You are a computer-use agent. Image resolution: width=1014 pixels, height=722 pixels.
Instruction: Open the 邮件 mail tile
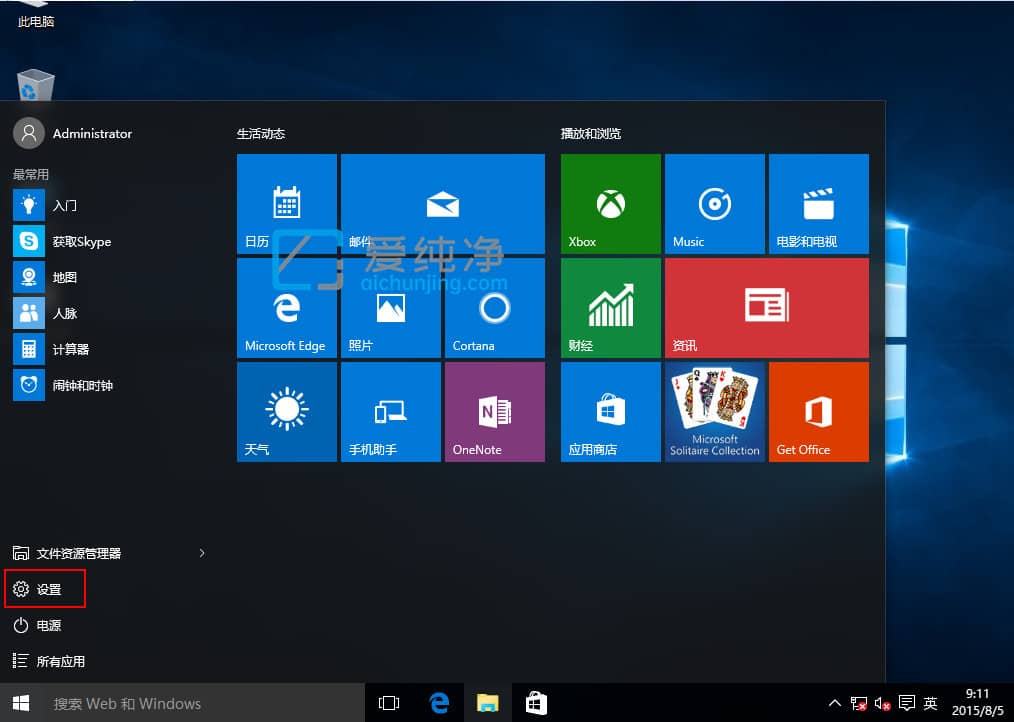tap(443, 203)
